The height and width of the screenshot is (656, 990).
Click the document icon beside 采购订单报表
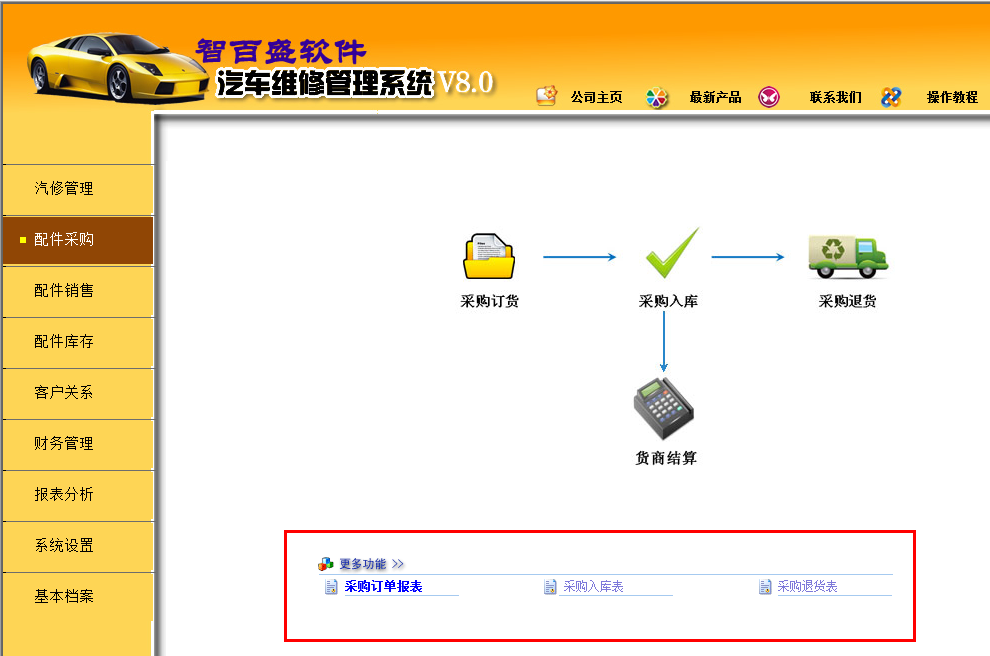pos(331,587)
